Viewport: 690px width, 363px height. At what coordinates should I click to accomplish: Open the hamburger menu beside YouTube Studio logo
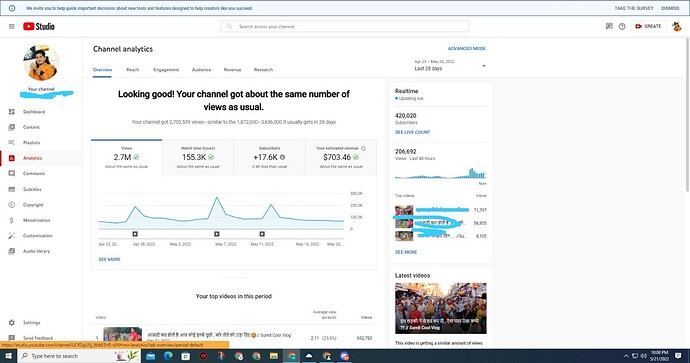click(x=12, y=26)
